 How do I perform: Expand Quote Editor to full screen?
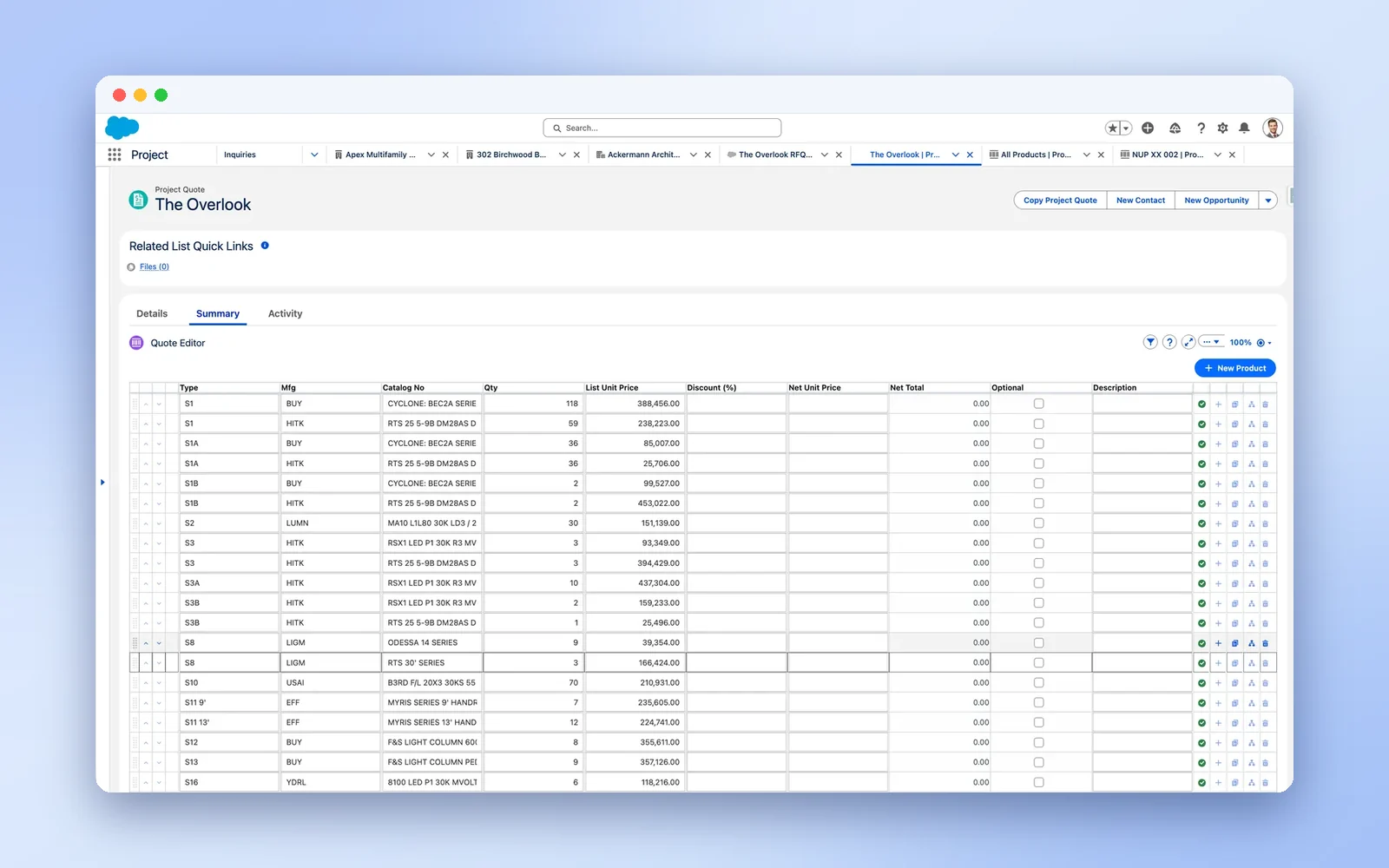[1188, 342]
